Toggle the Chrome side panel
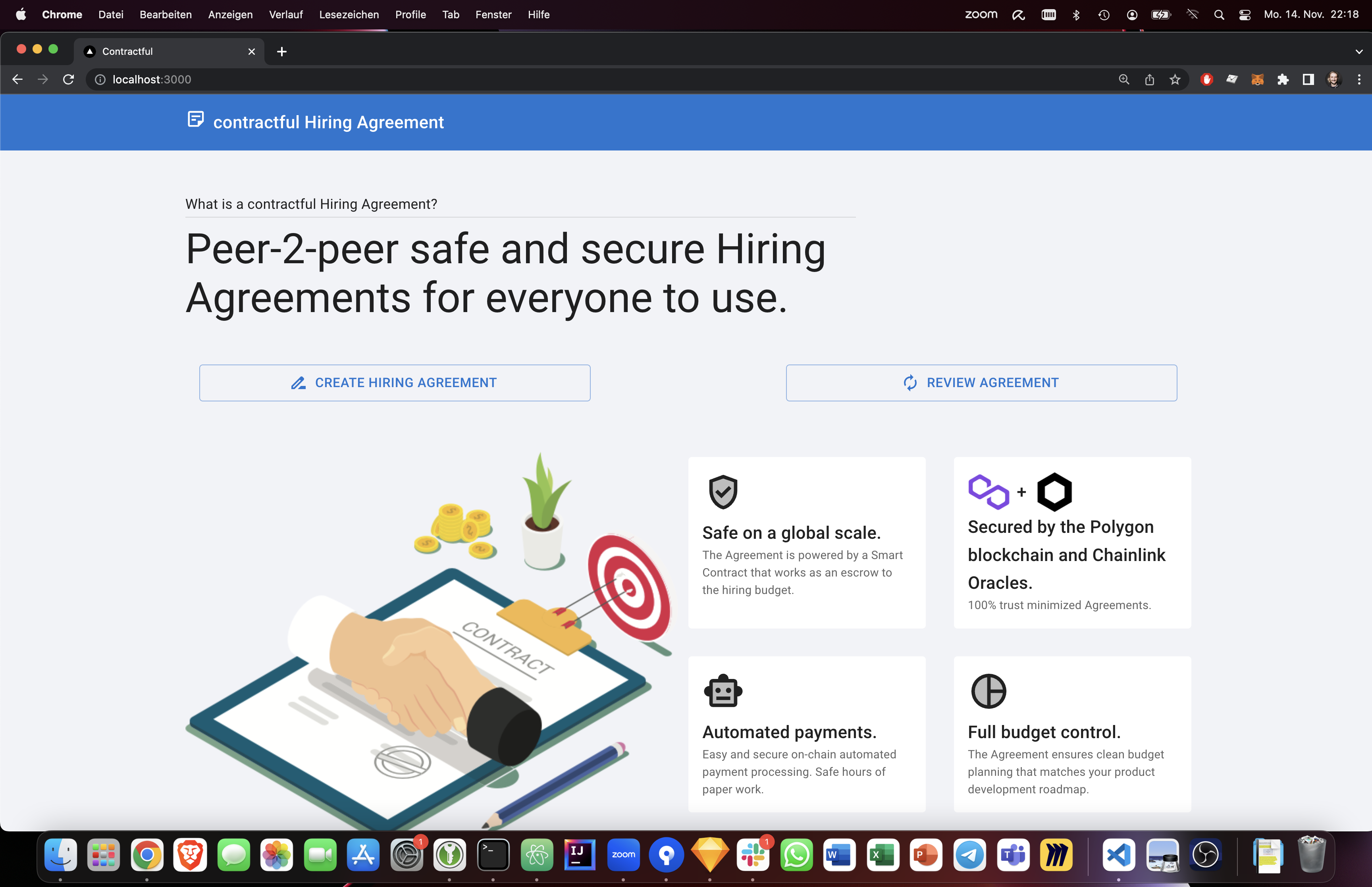The height and width of the screenshot is (887, 1372). coord(1308,79)
